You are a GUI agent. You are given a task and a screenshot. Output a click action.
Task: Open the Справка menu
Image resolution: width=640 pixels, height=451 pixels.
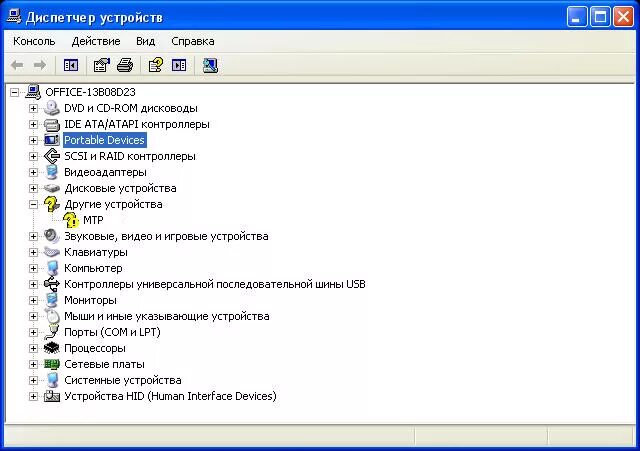coord(193,41)
